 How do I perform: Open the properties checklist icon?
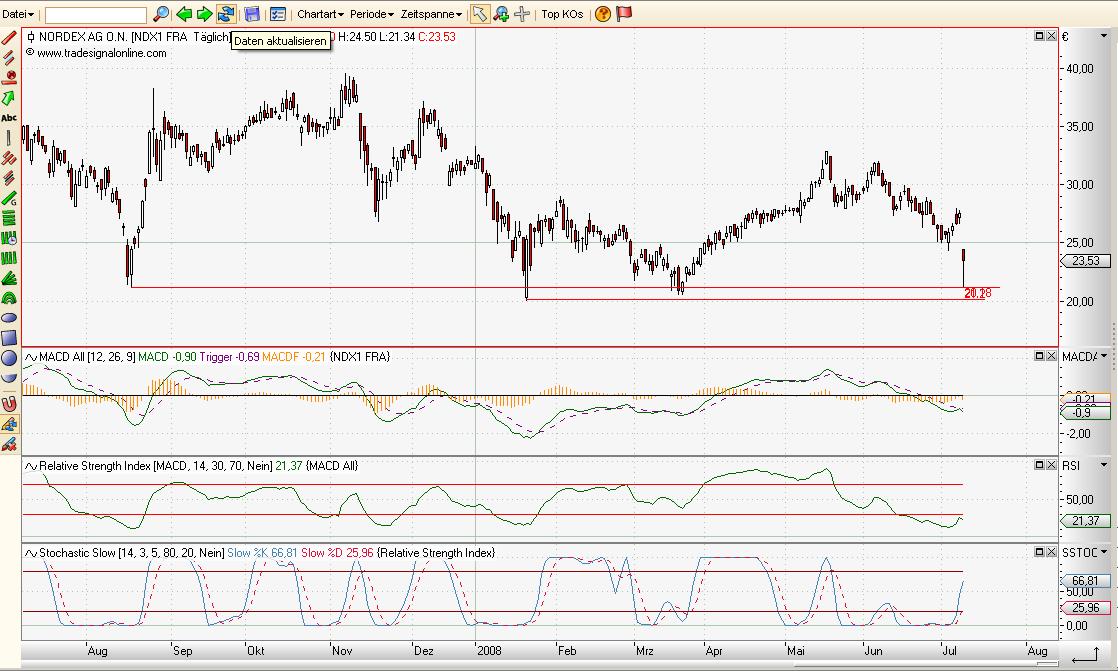tap(278, 14)
